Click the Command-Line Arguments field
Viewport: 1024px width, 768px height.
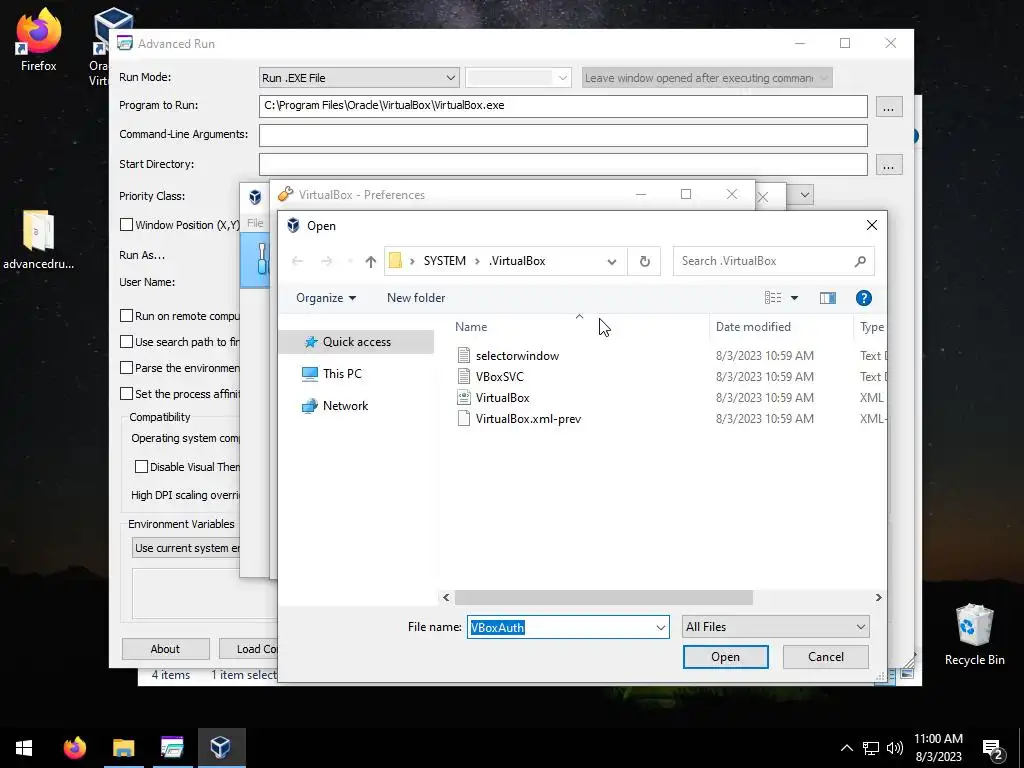[563, 136]
